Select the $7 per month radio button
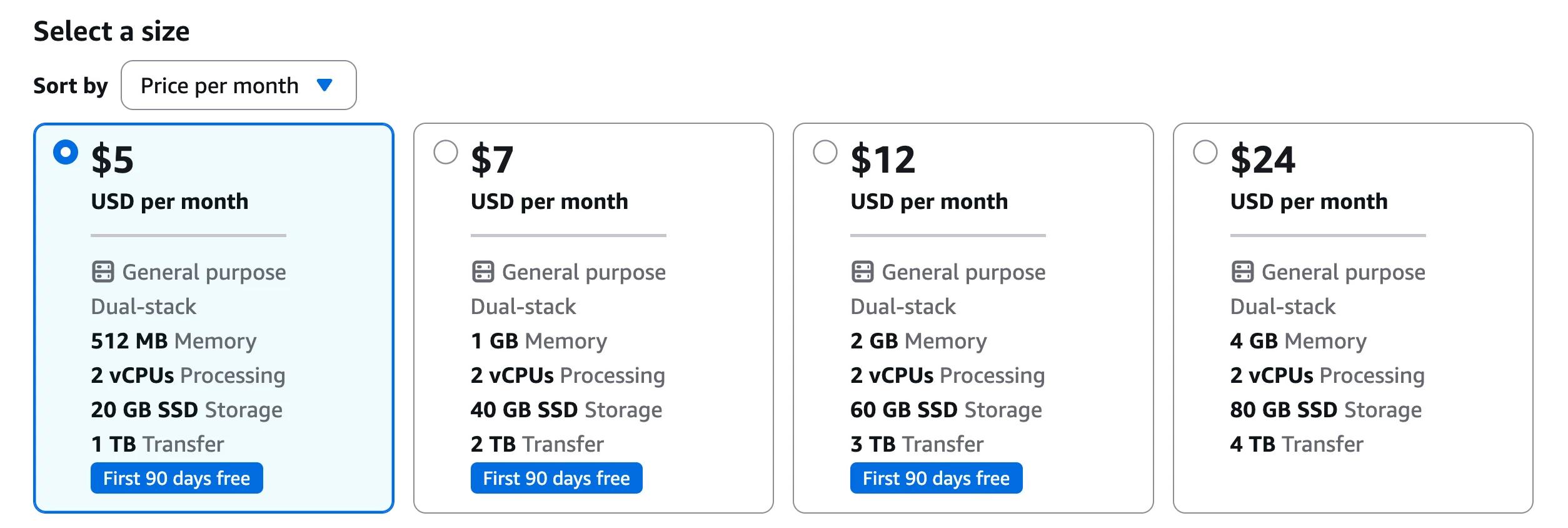The width and height of the screenshot is (1568, 528). 446,152
